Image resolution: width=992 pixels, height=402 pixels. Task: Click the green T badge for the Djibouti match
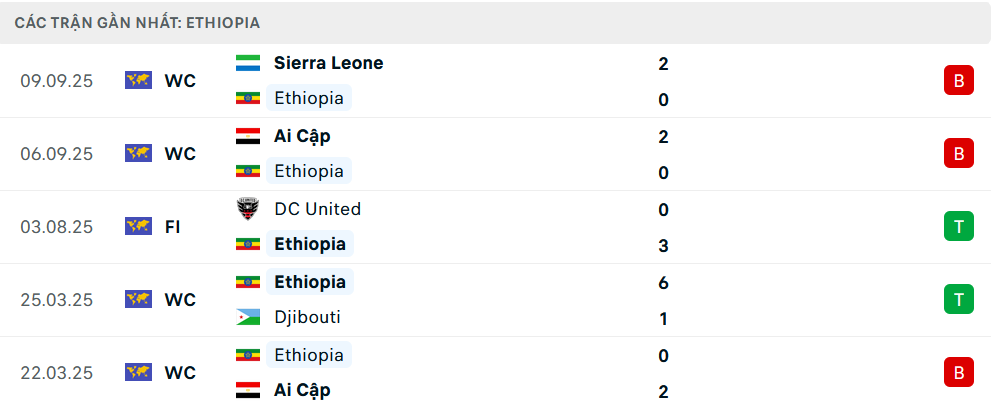pos(958,300)
